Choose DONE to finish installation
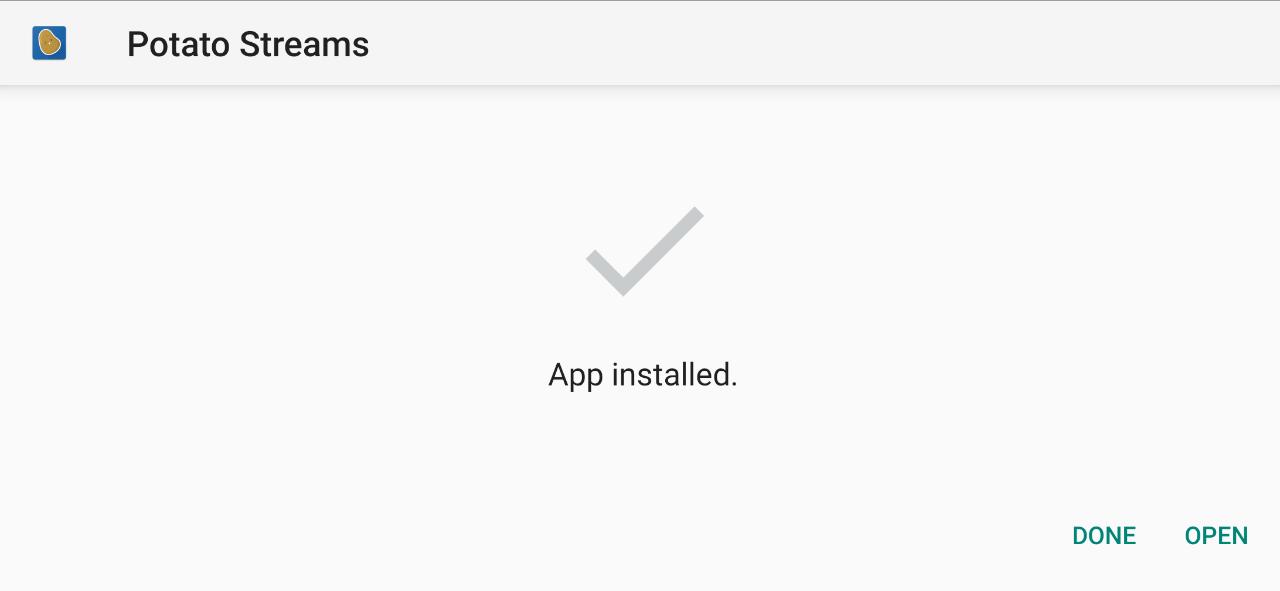The image size is (1280, 591). [x=1104, y=536]
